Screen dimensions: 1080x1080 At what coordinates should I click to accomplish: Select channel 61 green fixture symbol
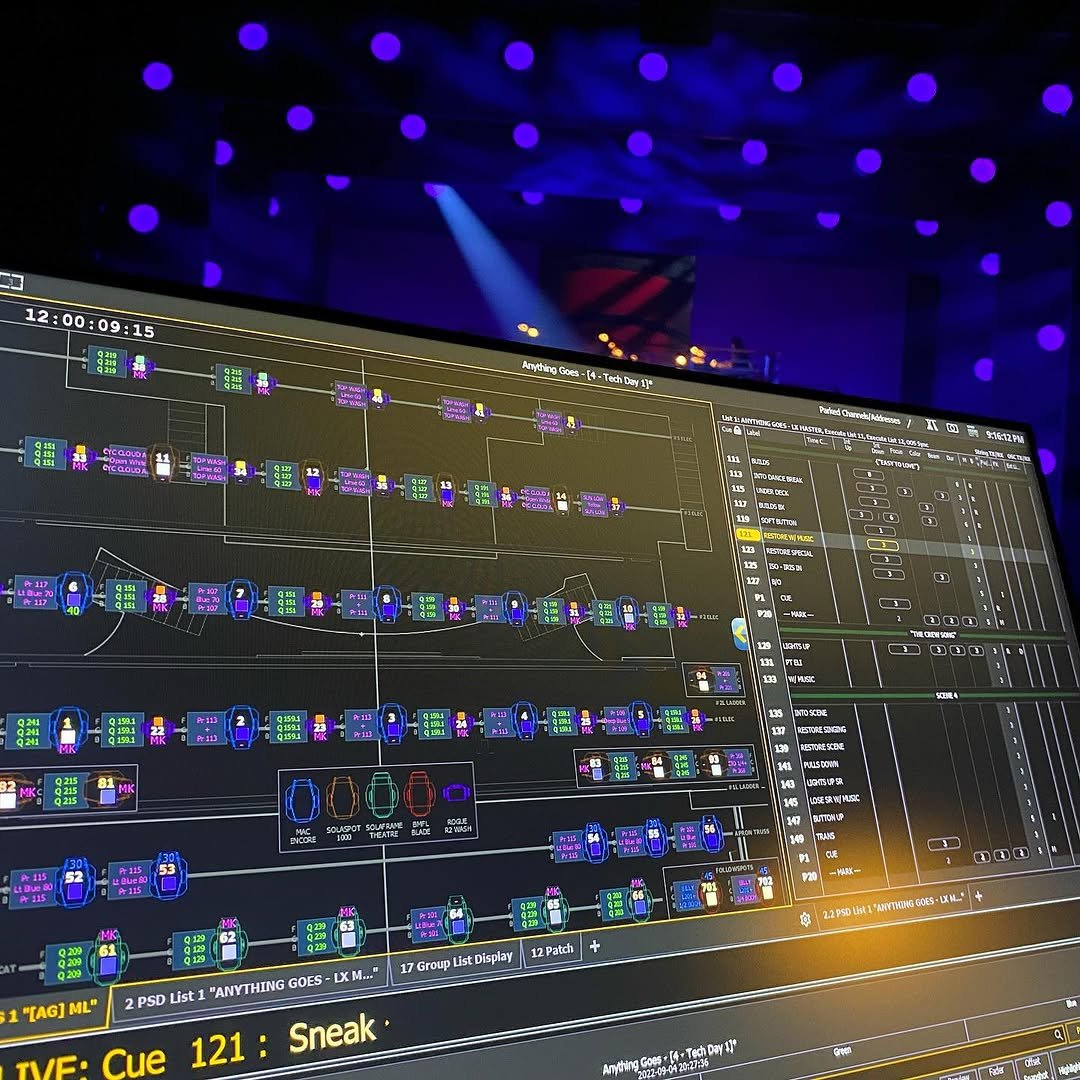108,958
